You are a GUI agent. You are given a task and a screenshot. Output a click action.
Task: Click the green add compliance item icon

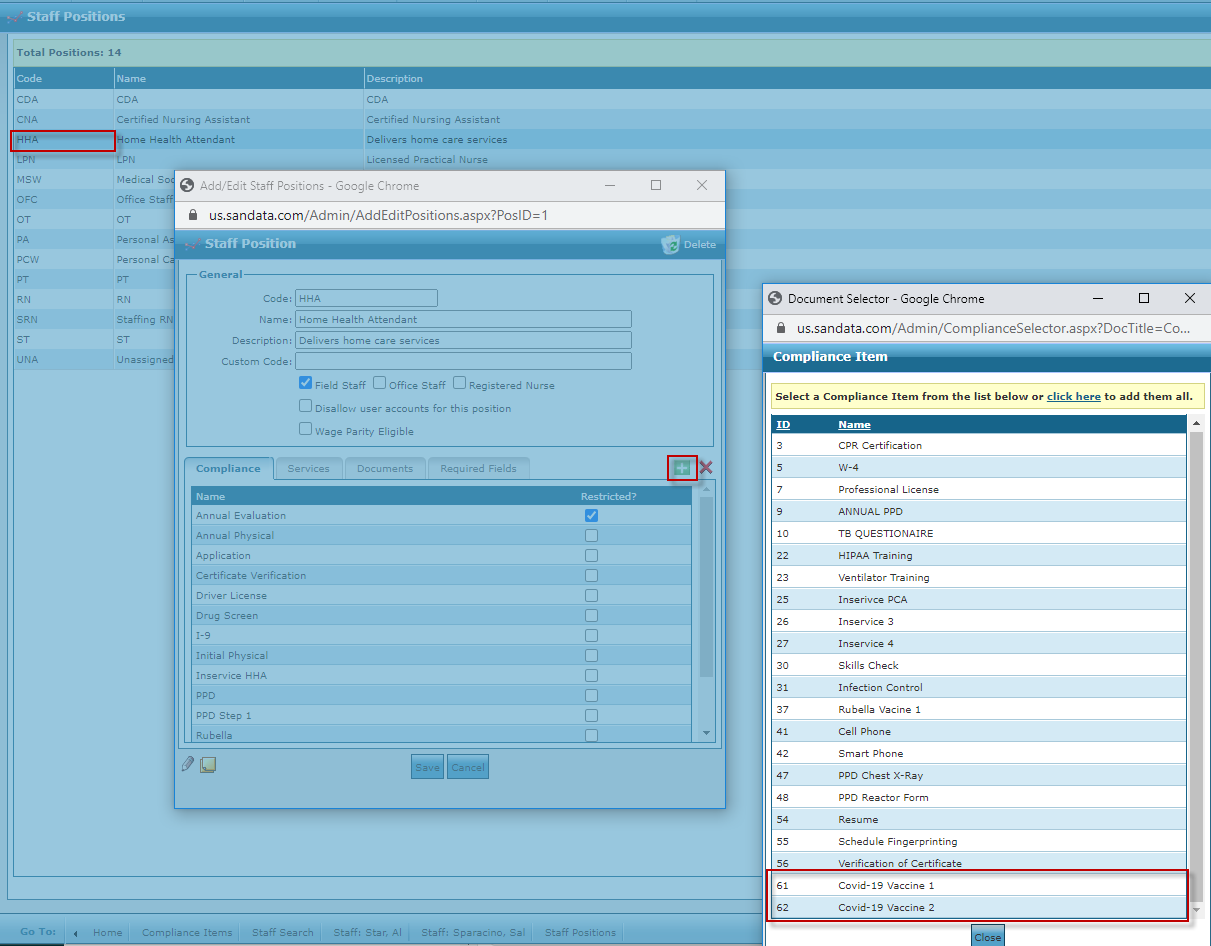[x=682, y=467]
